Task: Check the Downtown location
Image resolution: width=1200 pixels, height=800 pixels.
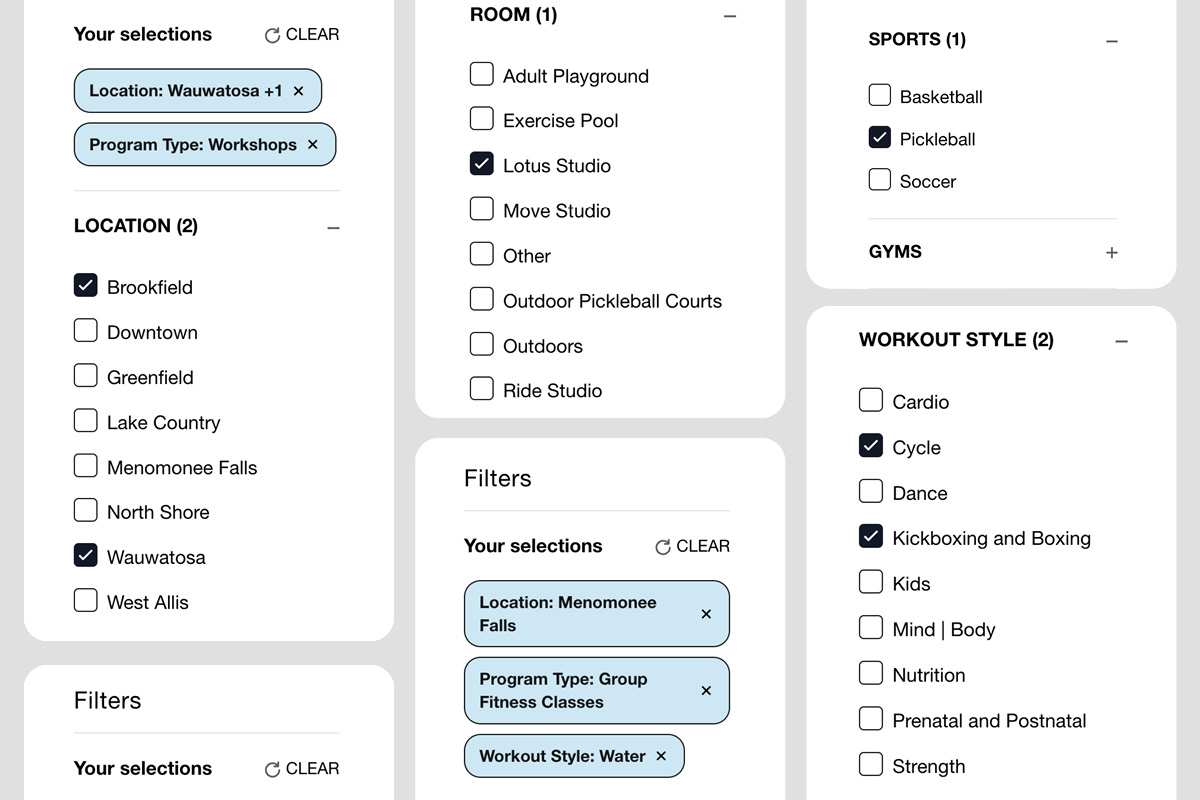Action: 86,331
